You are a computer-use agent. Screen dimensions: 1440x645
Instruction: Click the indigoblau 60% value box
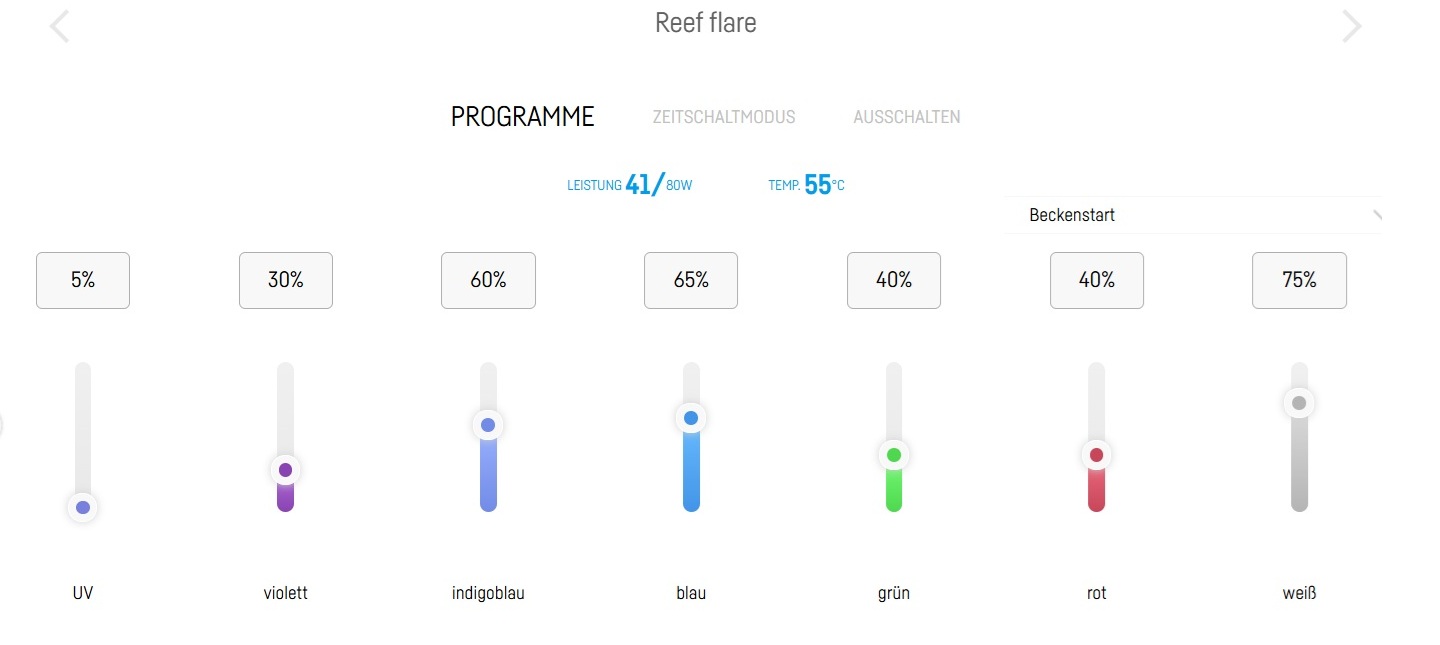pos(488,280)
